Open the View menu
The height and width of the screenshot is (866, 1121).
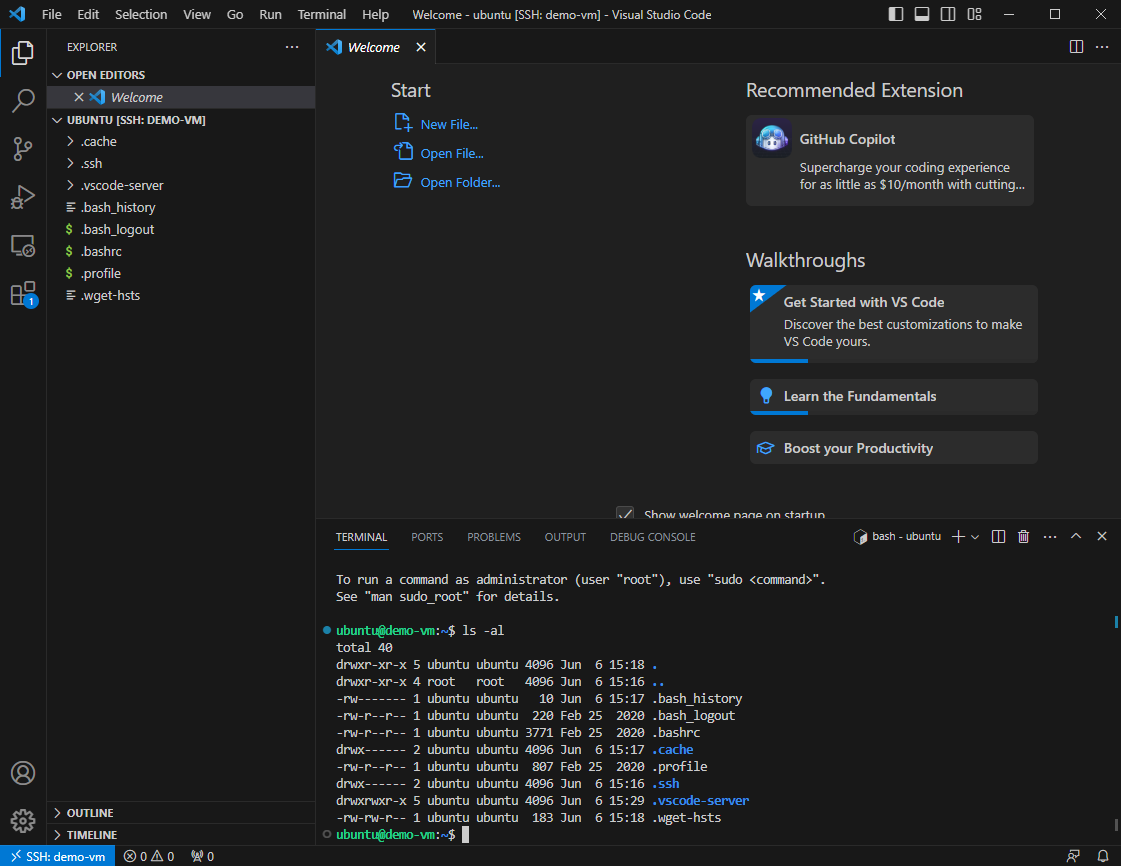tap(197, 14)
